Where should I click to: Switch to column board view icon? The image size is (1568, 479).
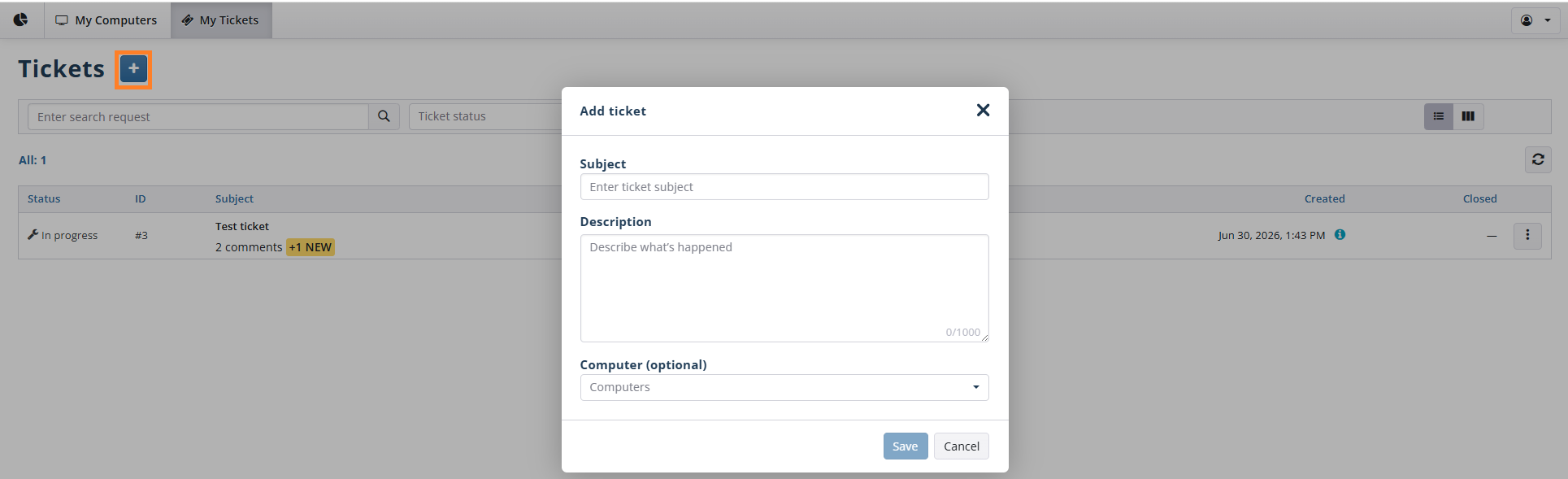[x=1468, y=116]
